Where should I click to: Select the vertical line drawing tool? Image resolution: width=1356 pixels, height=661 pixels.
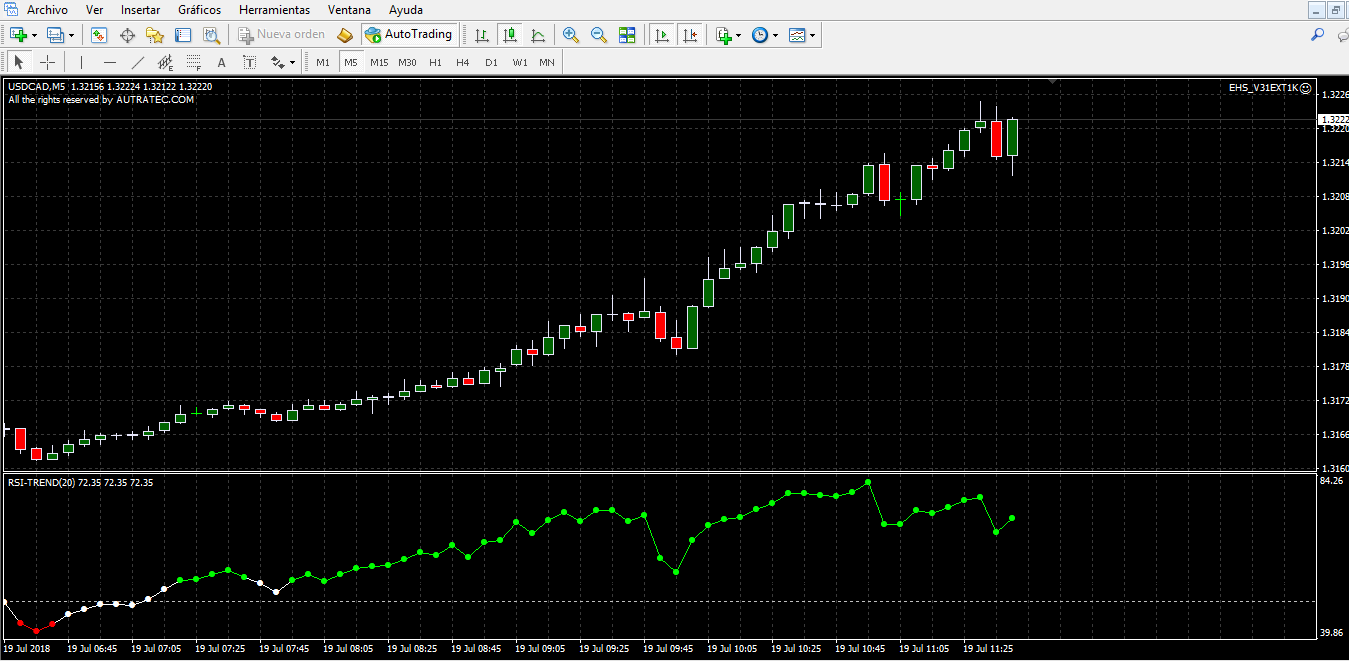click(83, 62)
